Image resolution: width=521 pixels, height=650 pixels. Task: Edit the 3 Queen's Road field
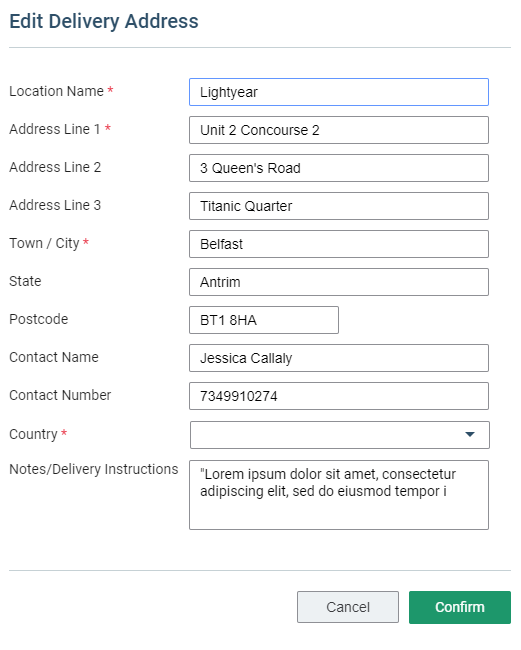tap(339, 168)
